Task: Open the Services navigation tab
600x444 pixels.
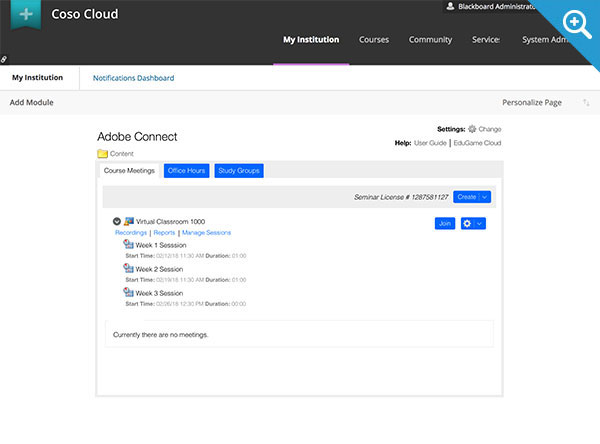Action: (486, 40)
